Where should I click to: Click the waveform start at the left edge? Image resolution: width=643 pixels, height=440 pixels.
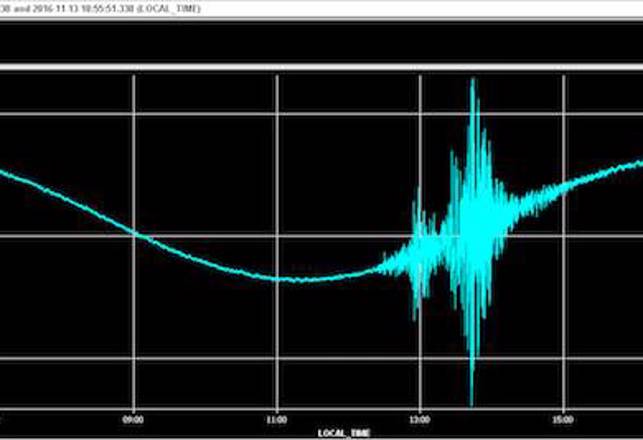(3, 171)
